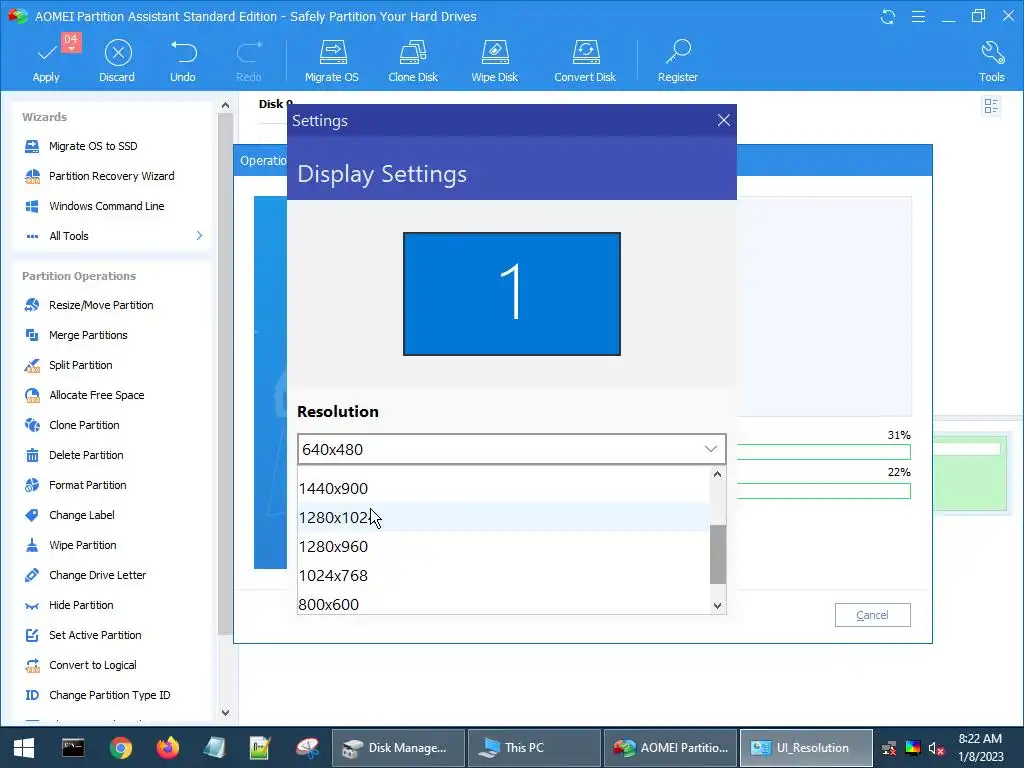This screenshot has height=768, width=1024.
Task: Click refresh icon in title bar
Action: click(x=888, y=16)
